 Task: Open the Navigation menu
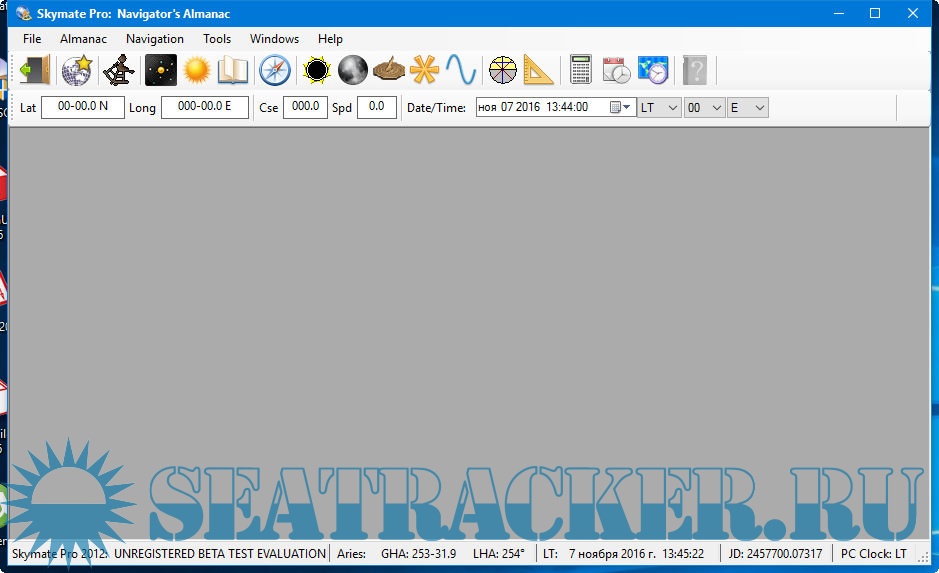(x=155, y=39)
